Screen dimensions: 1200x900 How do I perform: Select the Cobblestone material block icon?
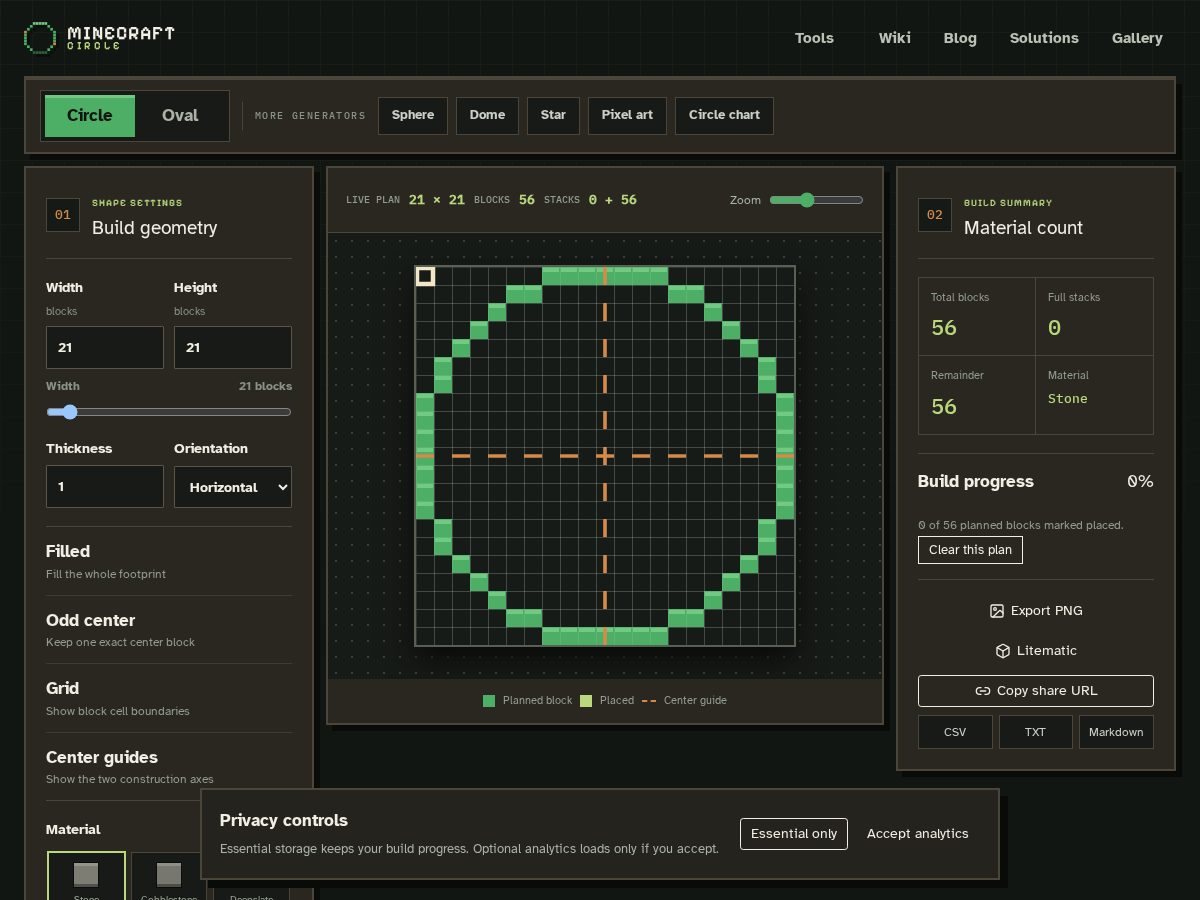coord(169,874)
